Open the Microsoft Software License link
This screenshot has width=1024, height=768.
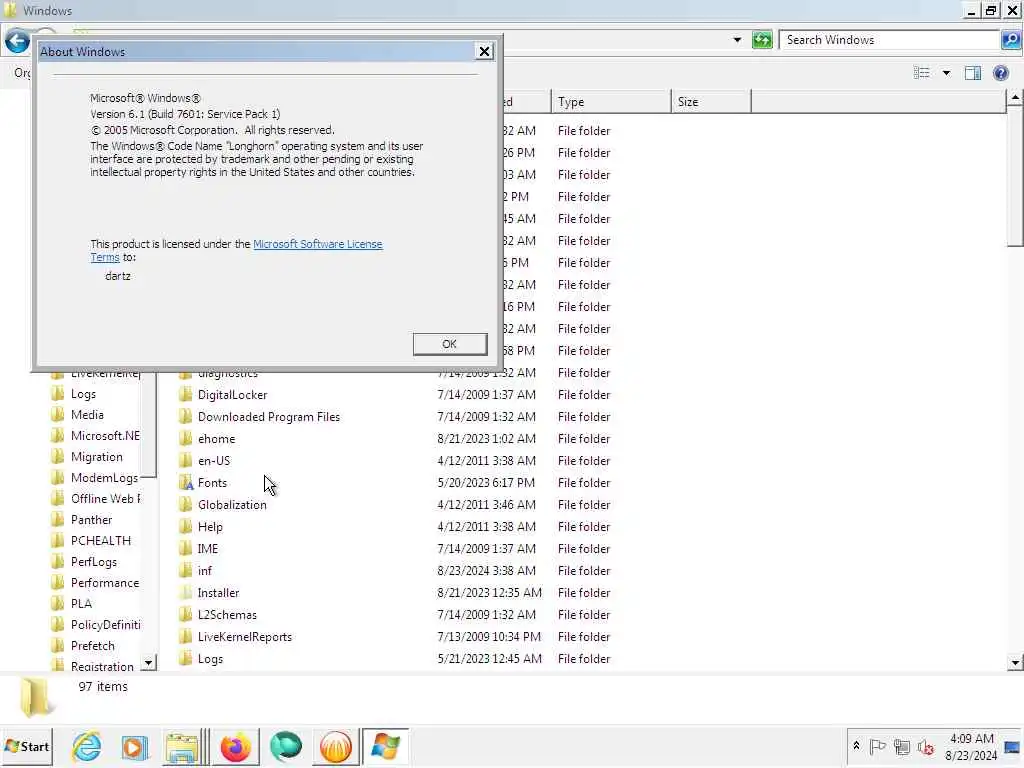(x=317, y=244)
